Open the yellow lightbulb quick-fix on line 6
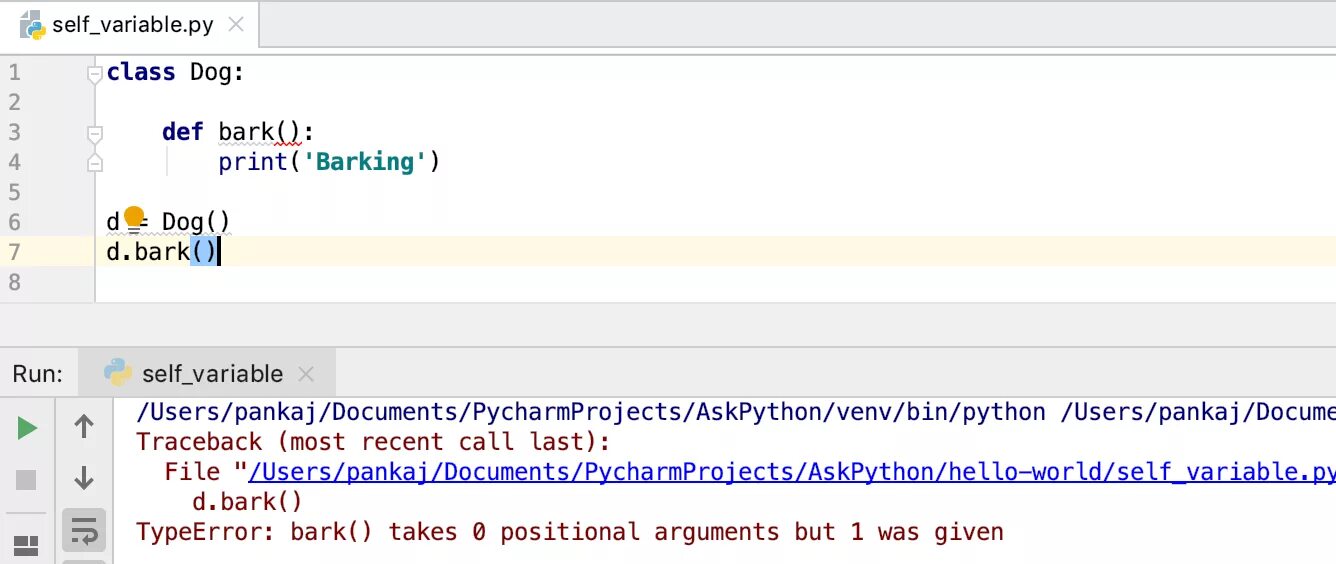 coord(133,217)
